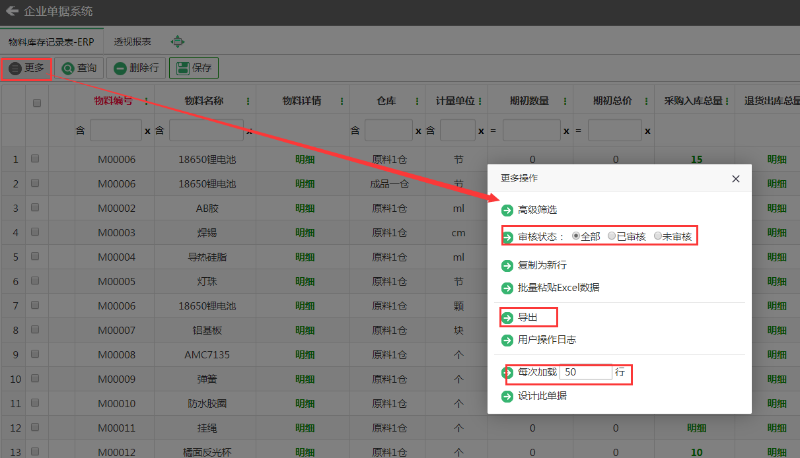This screenshot has width=800, height=458.
Task: Open 仓库 column options menu
Action: point(417,101)
